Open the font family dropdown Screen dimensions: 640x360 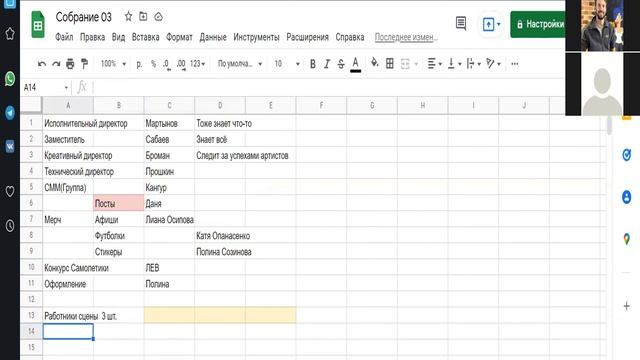(x=240, y=64)
